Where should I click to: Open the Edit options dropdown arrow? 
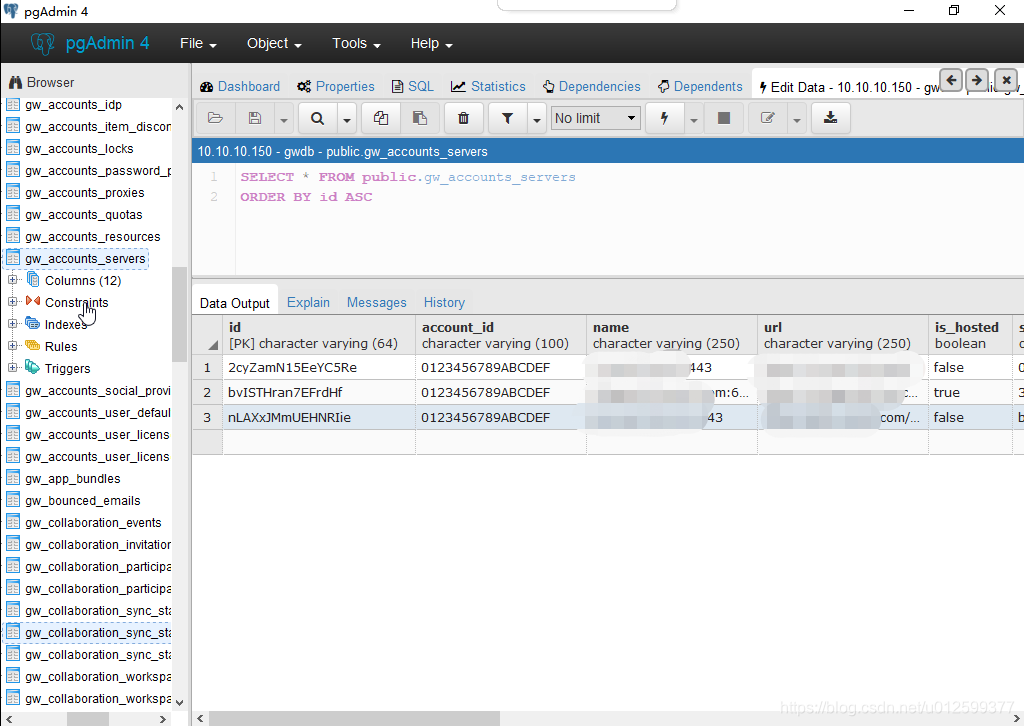tap(797, 120)
